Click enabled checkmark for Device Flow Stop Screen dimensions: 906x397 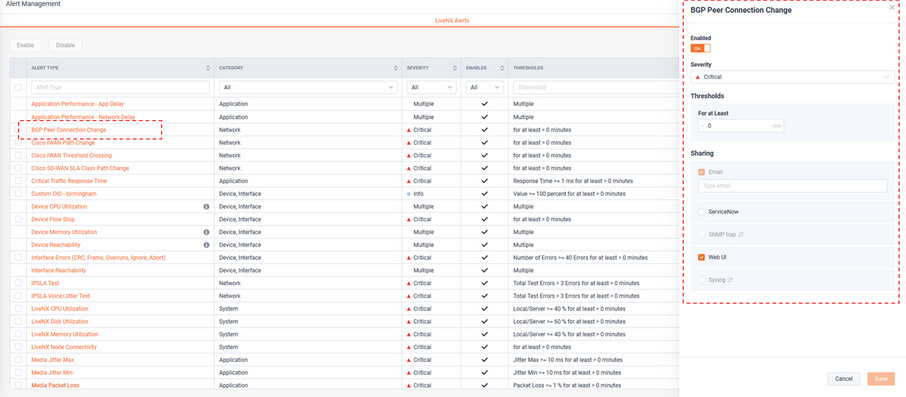[x=484, y=220]
